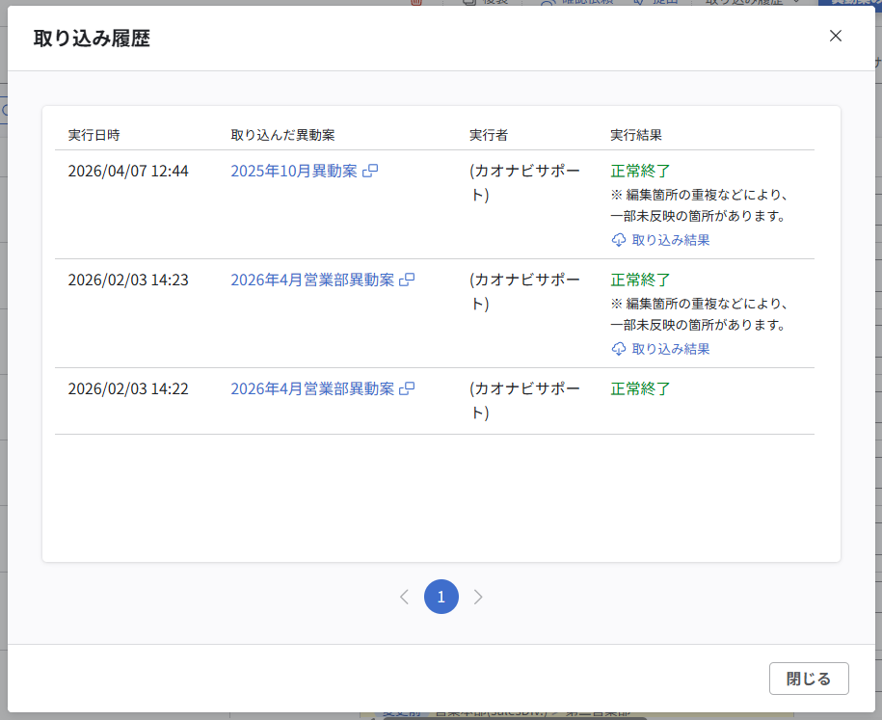Click external-link icon in the 14:23 row
The height and width of the screenshot is (720, 882).
pyautogui.click(x=407, y=280)
